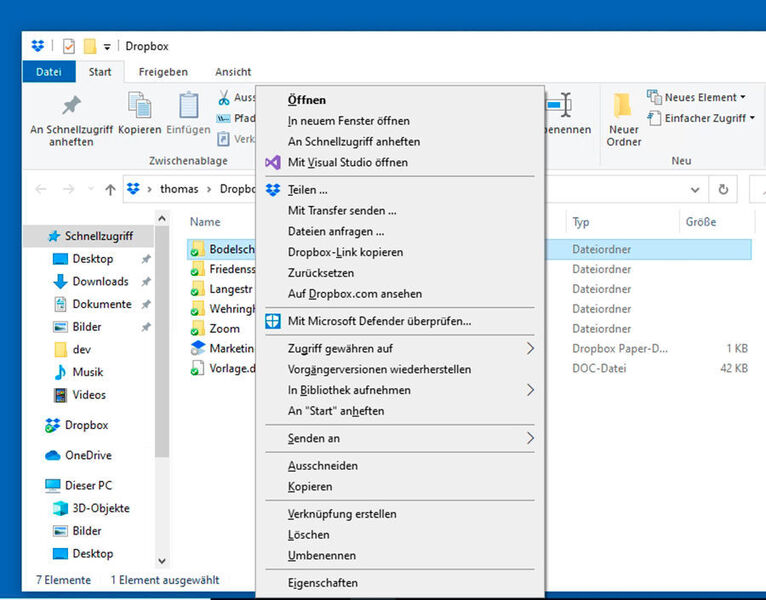Image resolution: width=766 pixels, height=600 pixels.
Task: Open 3D-Objekte under Dieser PC
Action: tap(100, 508)
